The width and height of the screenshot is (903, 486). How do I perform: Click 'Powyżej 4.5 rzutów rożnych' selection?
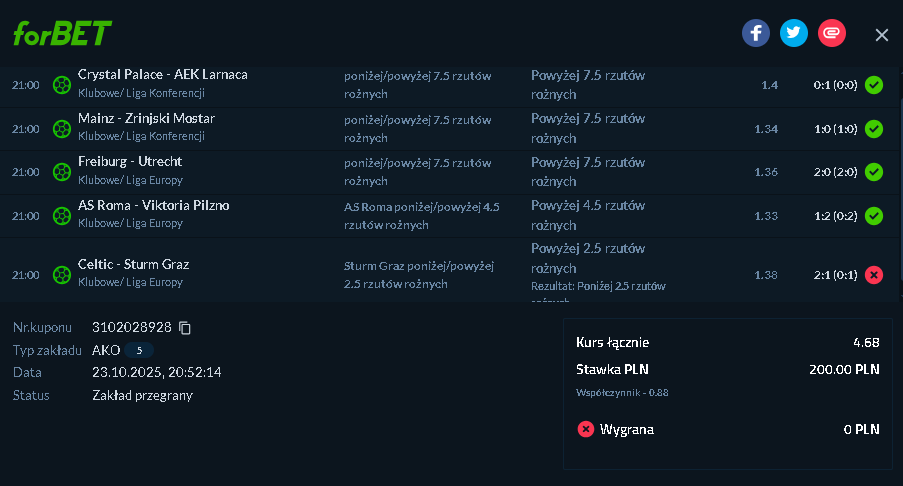tap(588, 215)
